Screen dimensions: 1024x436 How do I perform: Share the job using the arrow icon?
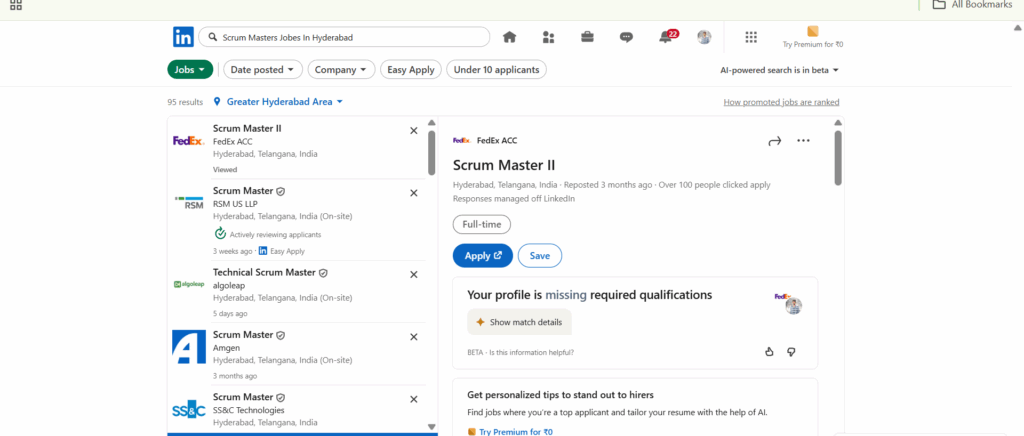(775, 141)
